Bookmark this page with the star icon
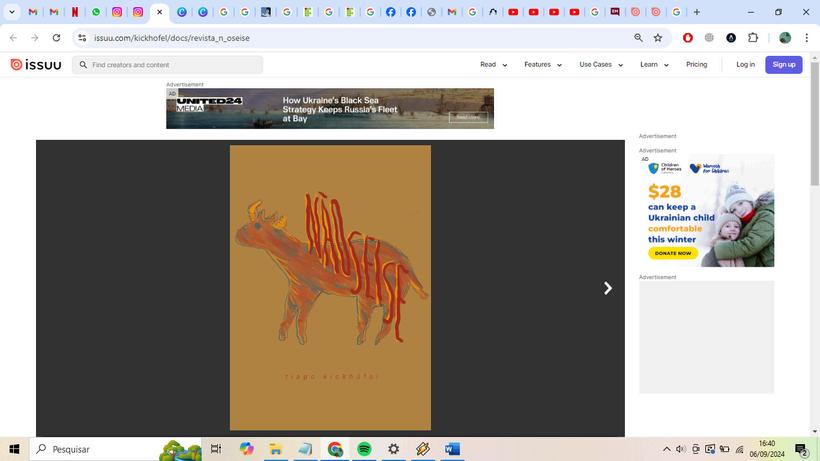 tap(658, 38)
